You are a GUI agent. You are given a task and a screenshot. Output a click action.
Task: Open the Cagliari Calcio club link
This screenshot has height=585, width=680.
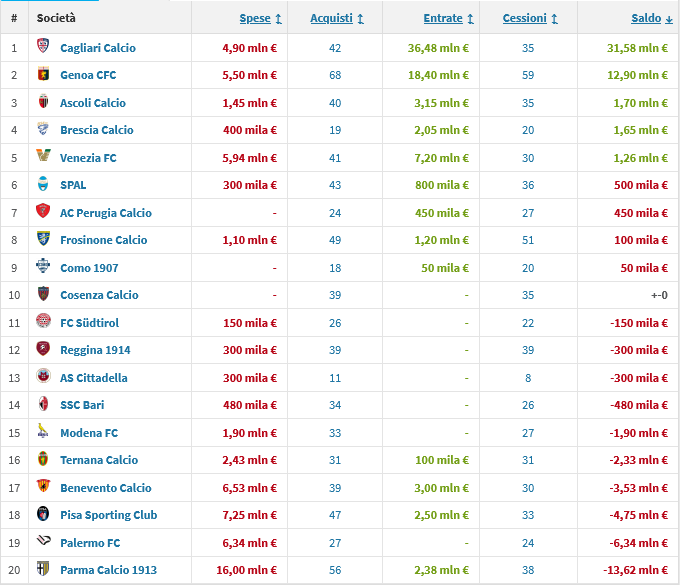(x=98, y=48)
